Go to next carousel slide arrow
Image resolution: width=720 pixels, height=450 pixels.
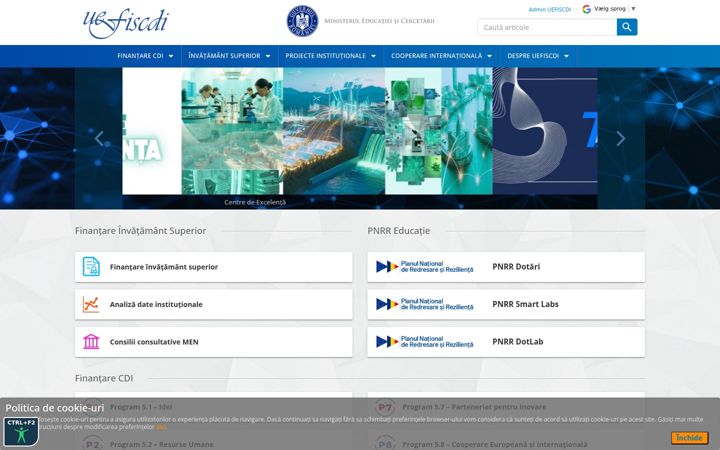point(621,138)
